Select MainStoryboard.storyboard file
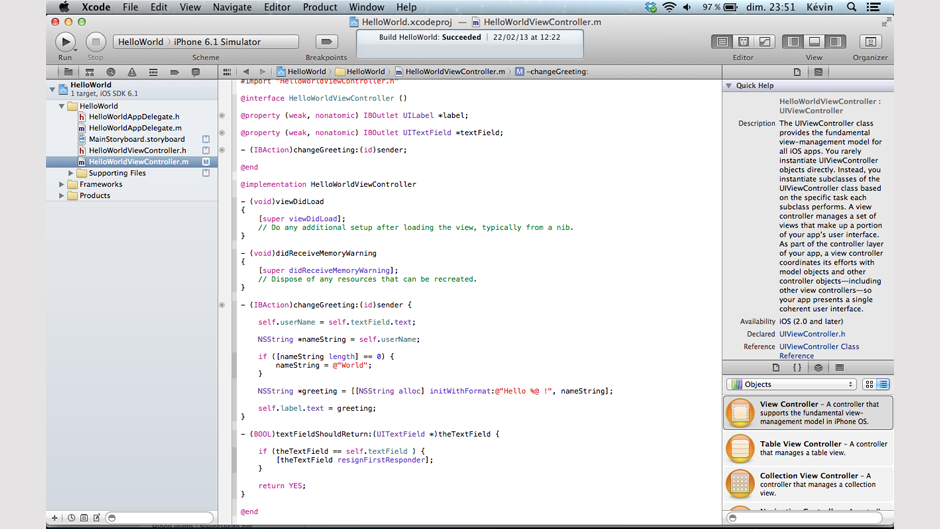 (x=137, y=139)
